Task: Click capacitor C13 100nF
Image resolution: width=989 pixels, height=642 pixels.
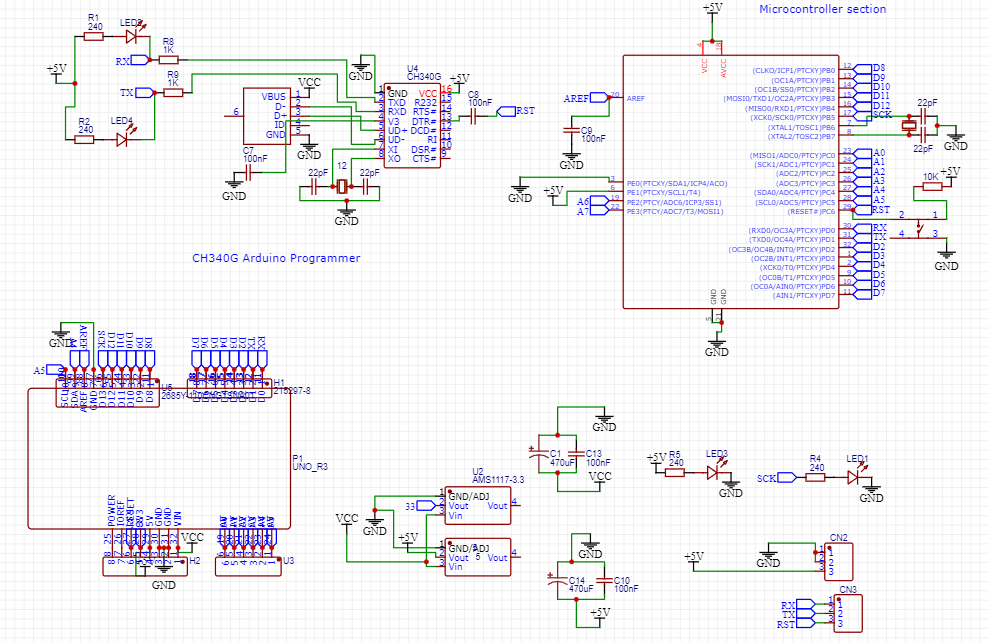Action: coord(575,453)
